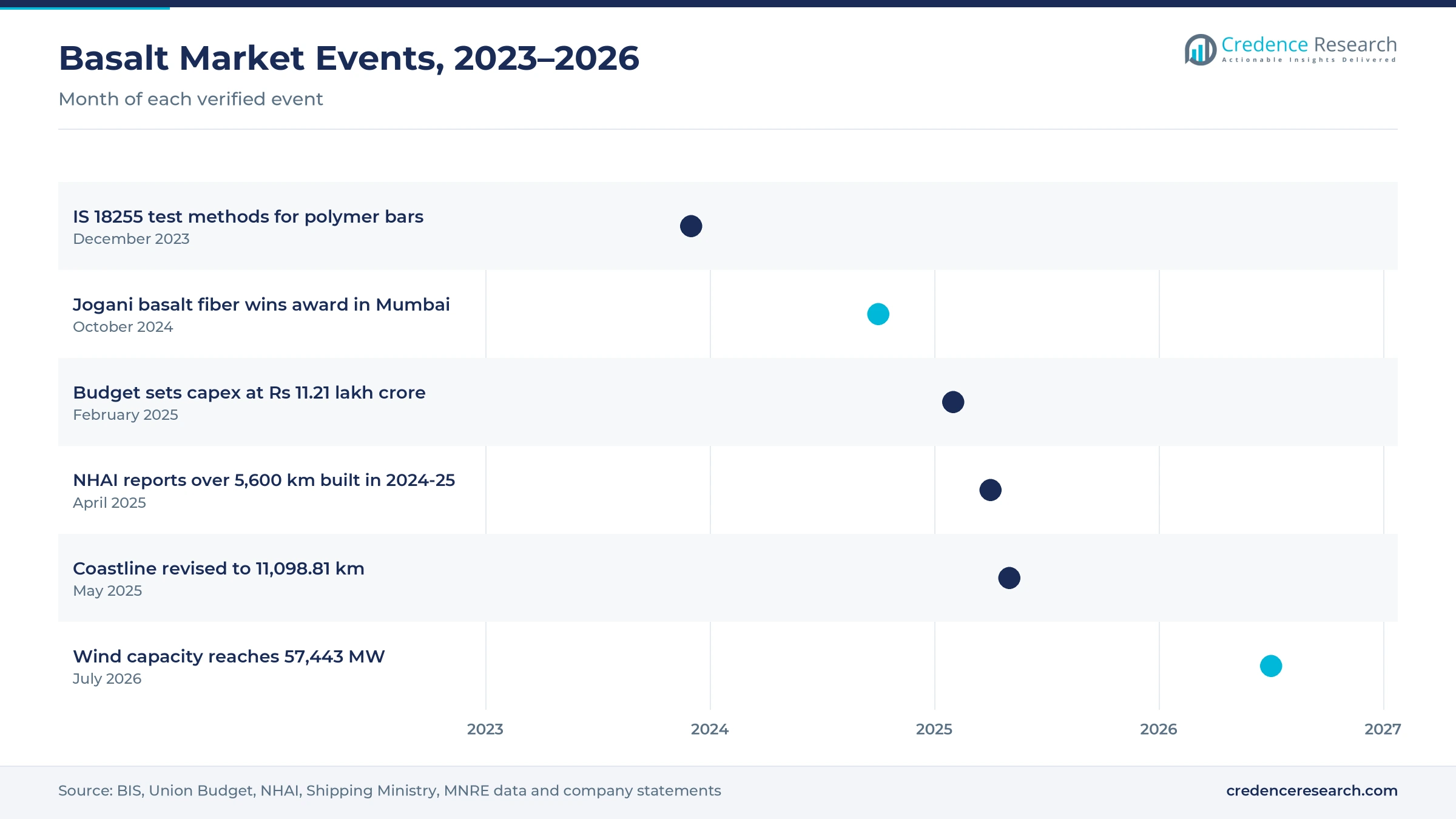Open the credenceresearch.com link
The height and width of the screenshot is (819, 1456).
(1312, 790)
